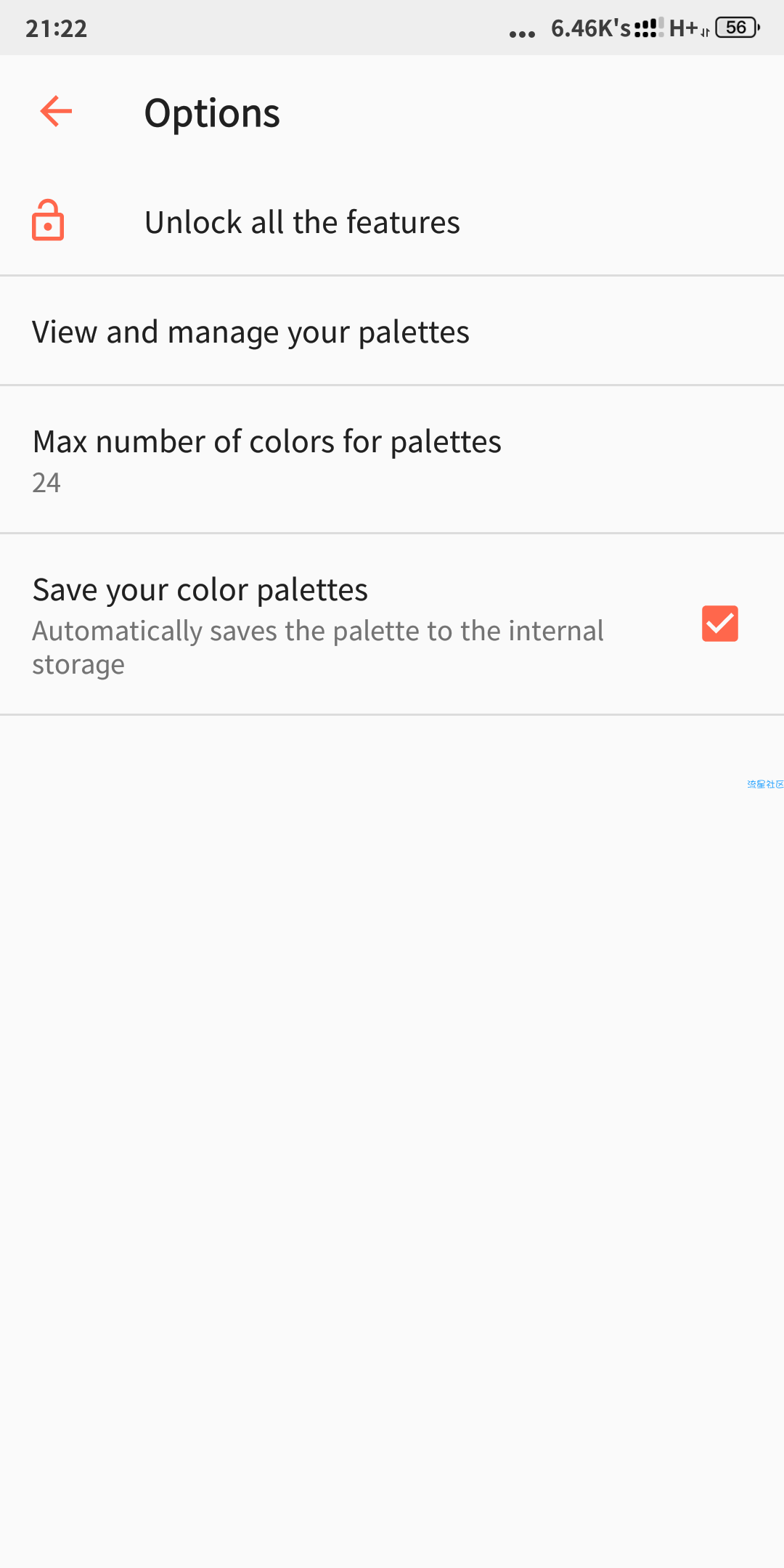Open View and manage your palettes
This screenshot has width=784, height=1568.
[x=392, y=332]
